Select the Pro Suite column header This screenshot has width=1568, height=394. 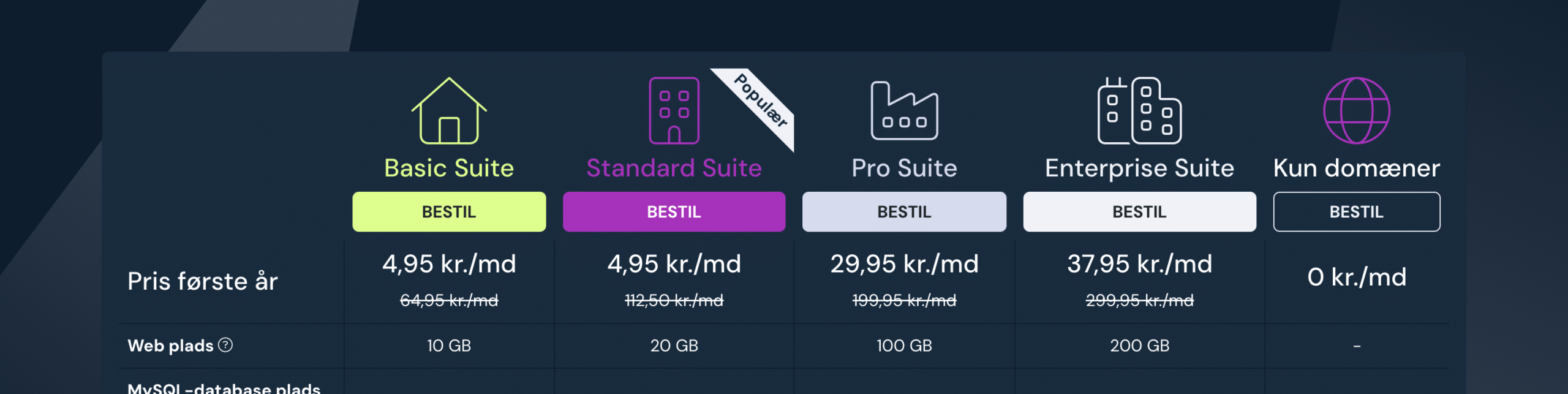click(903, 167)
